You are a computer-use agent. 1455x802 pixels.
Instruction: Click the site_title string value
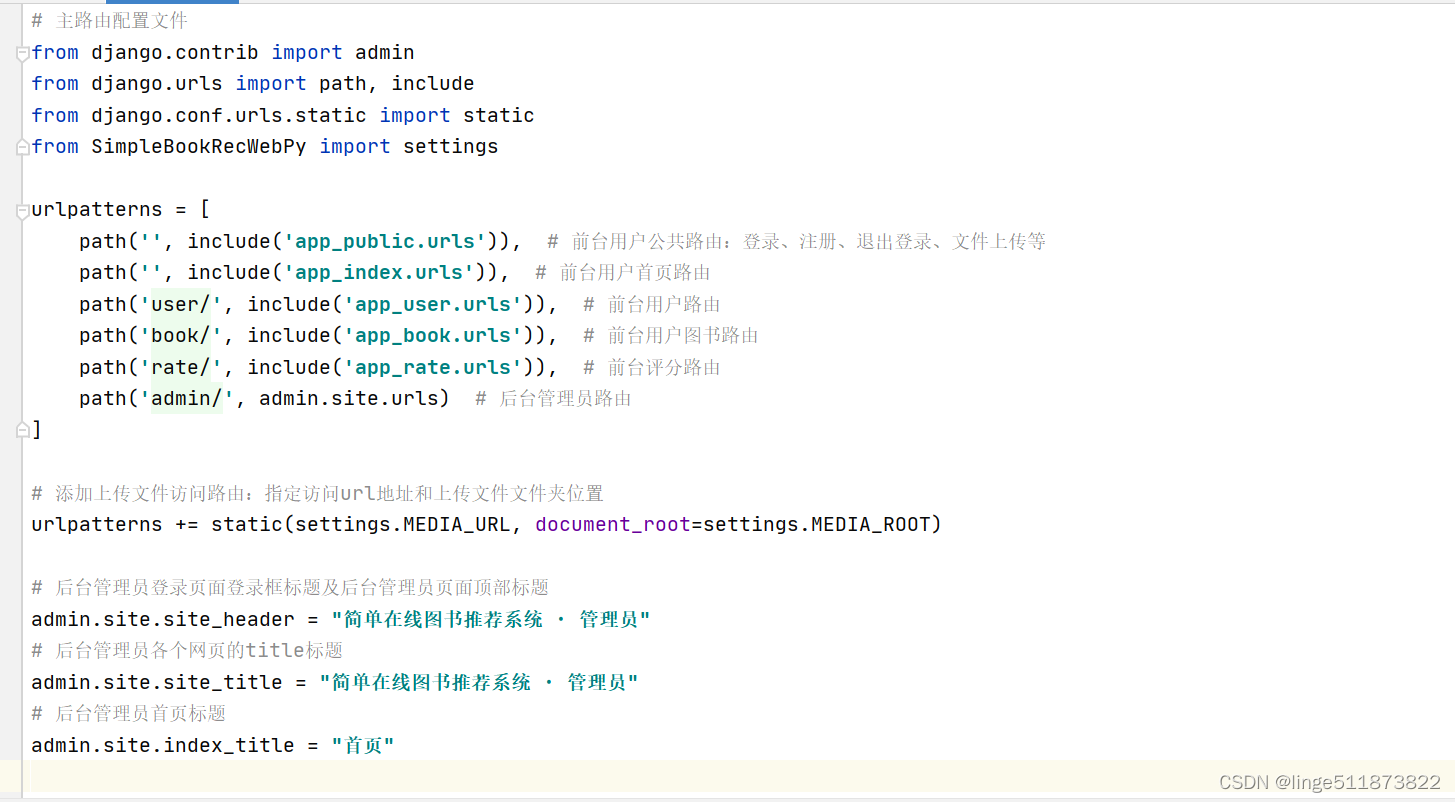pyautogui.click(x=479, y=682)
